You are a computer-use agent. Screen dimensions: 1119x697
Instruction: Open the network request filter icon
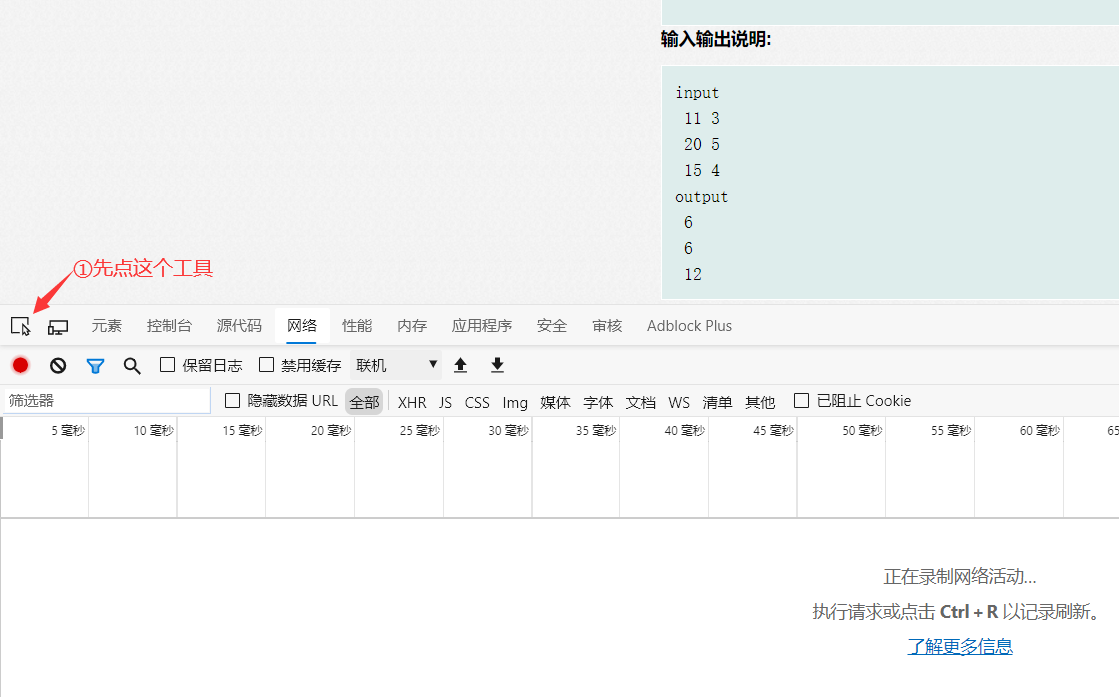coord(94,364)
